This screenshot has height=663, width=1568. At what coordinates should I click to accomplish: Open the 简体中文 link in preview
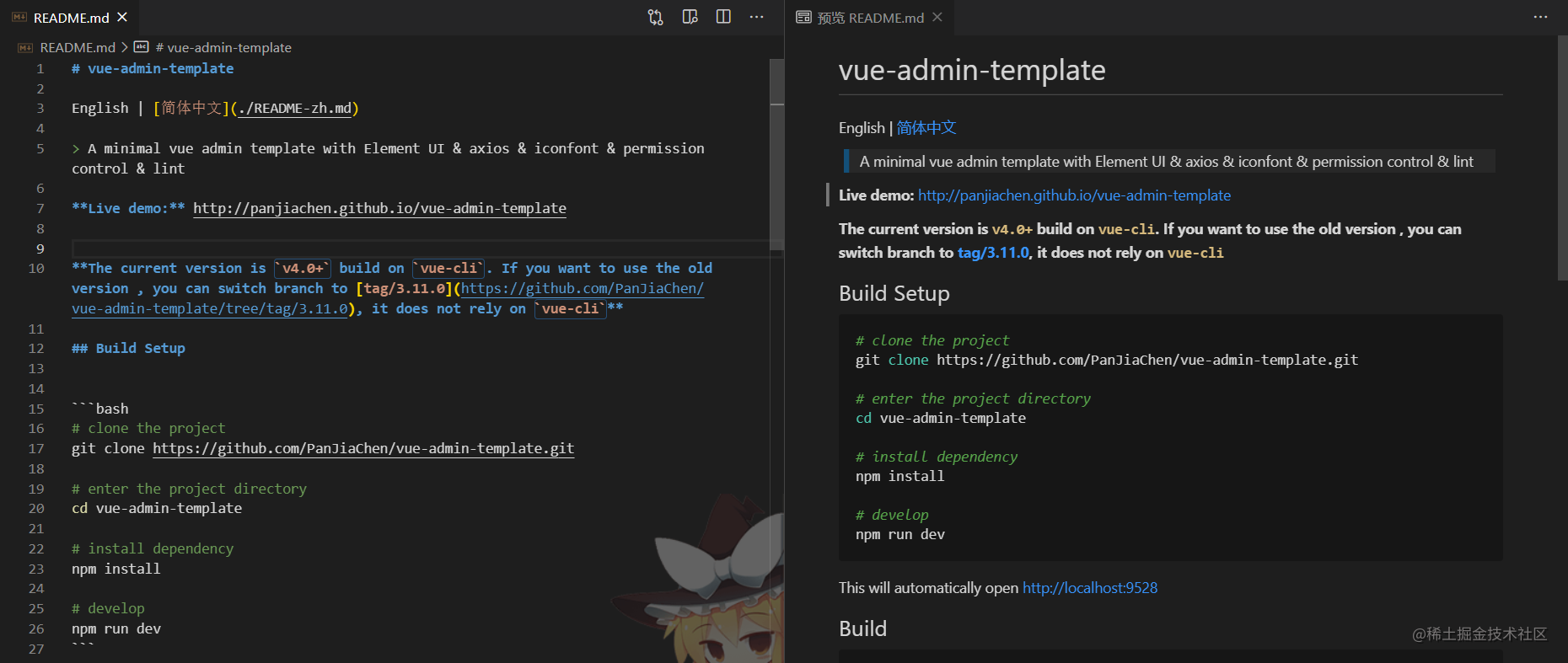(x=926, y=128)
